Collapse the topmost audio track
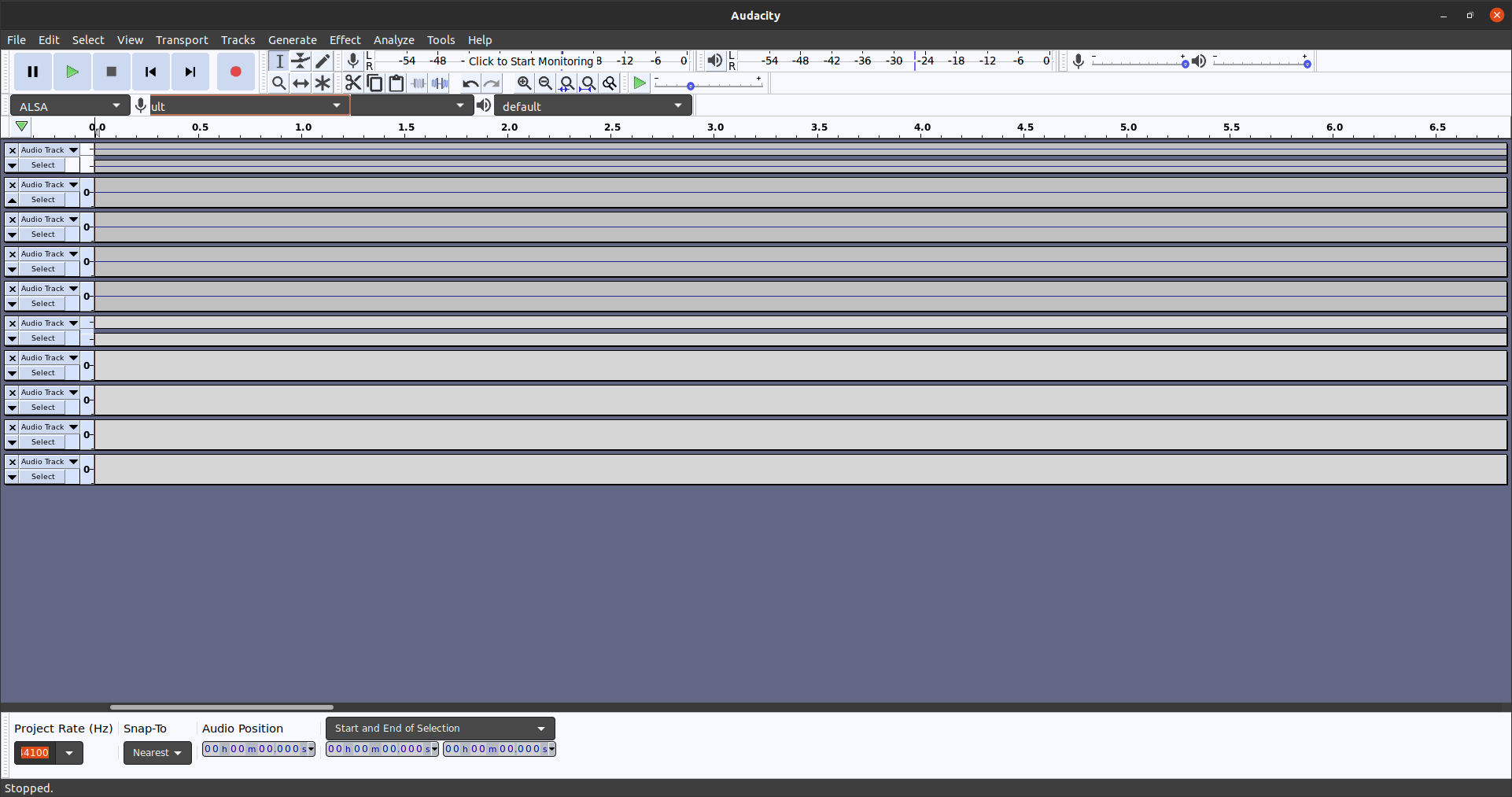This screenshot has height=797, width=1512. (13, 165)
